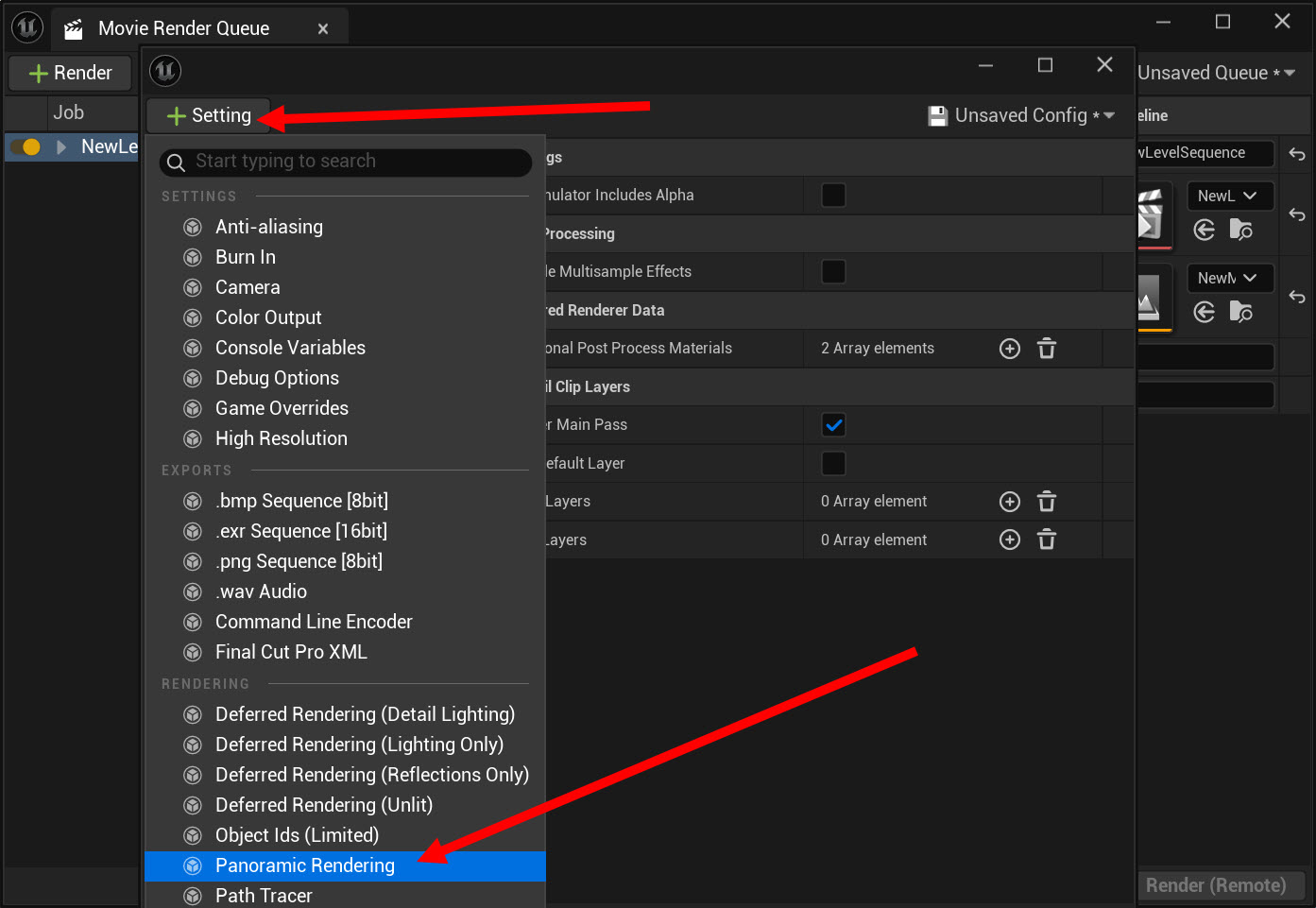This screenshot has height=908, width=1316.
Task: Choose Deferred Rendering (Reflections Only)
Action: [x=345, y=775]
